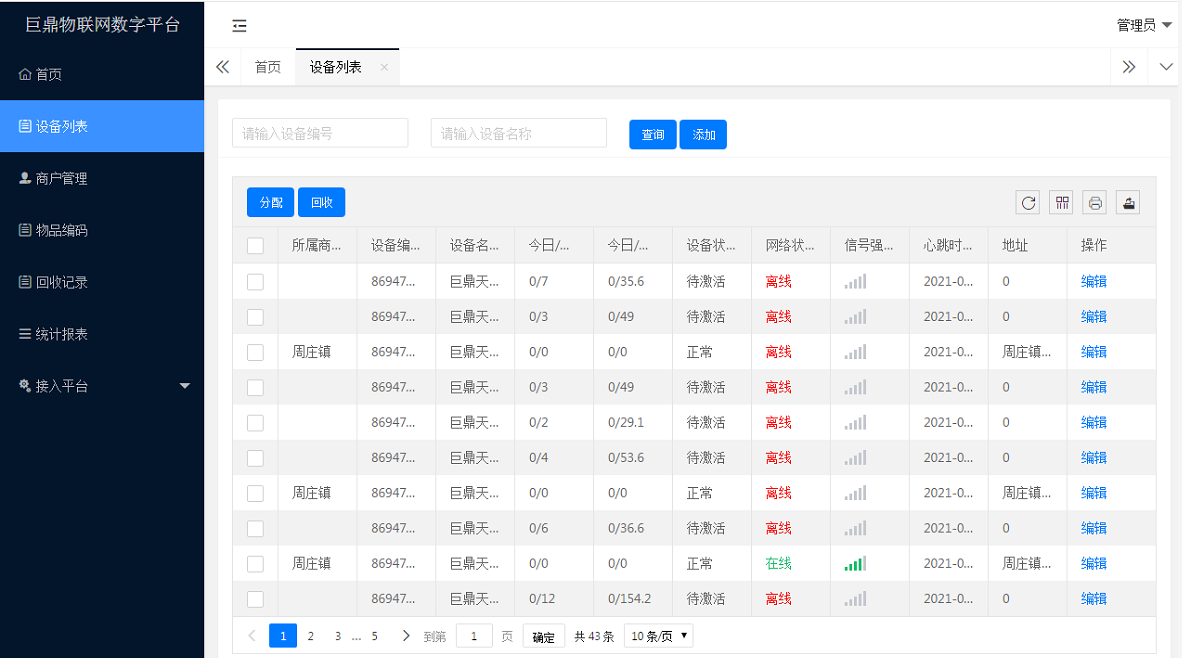Click the signal icon in the 0/7 row
This screenshot has width=1182, height=658.
856,281
